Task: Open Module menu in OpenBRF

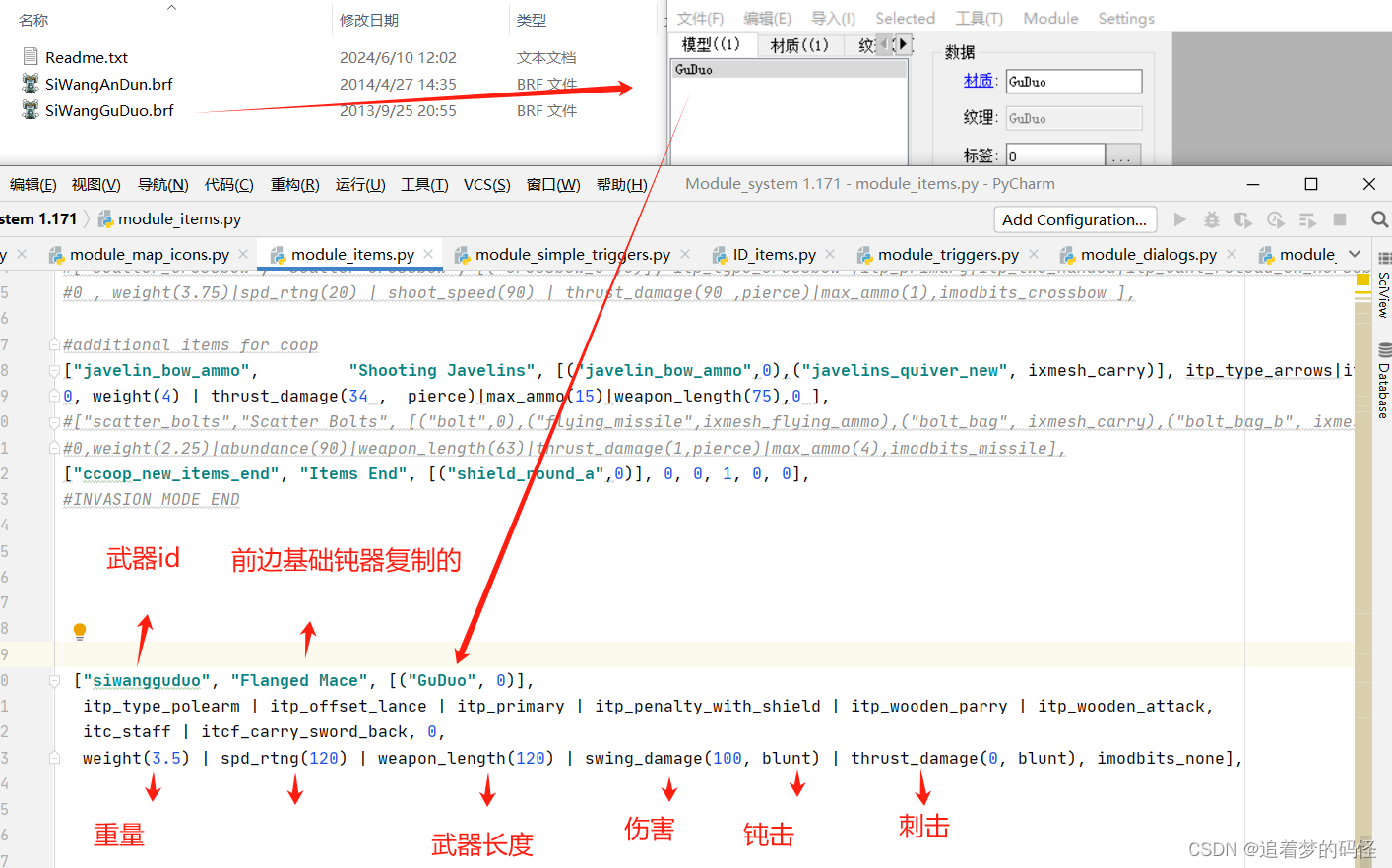Action: [1050, 18]
